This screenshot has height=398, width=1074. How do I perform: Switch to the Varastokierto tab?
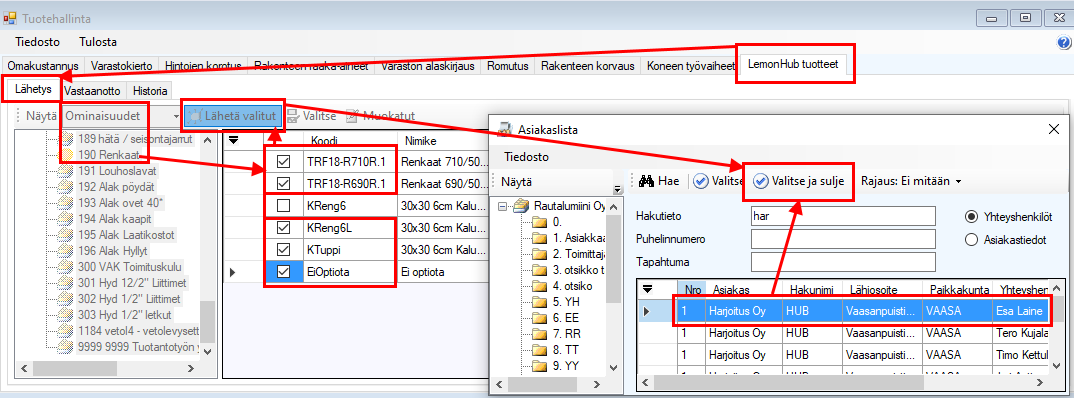click(122, 66)
